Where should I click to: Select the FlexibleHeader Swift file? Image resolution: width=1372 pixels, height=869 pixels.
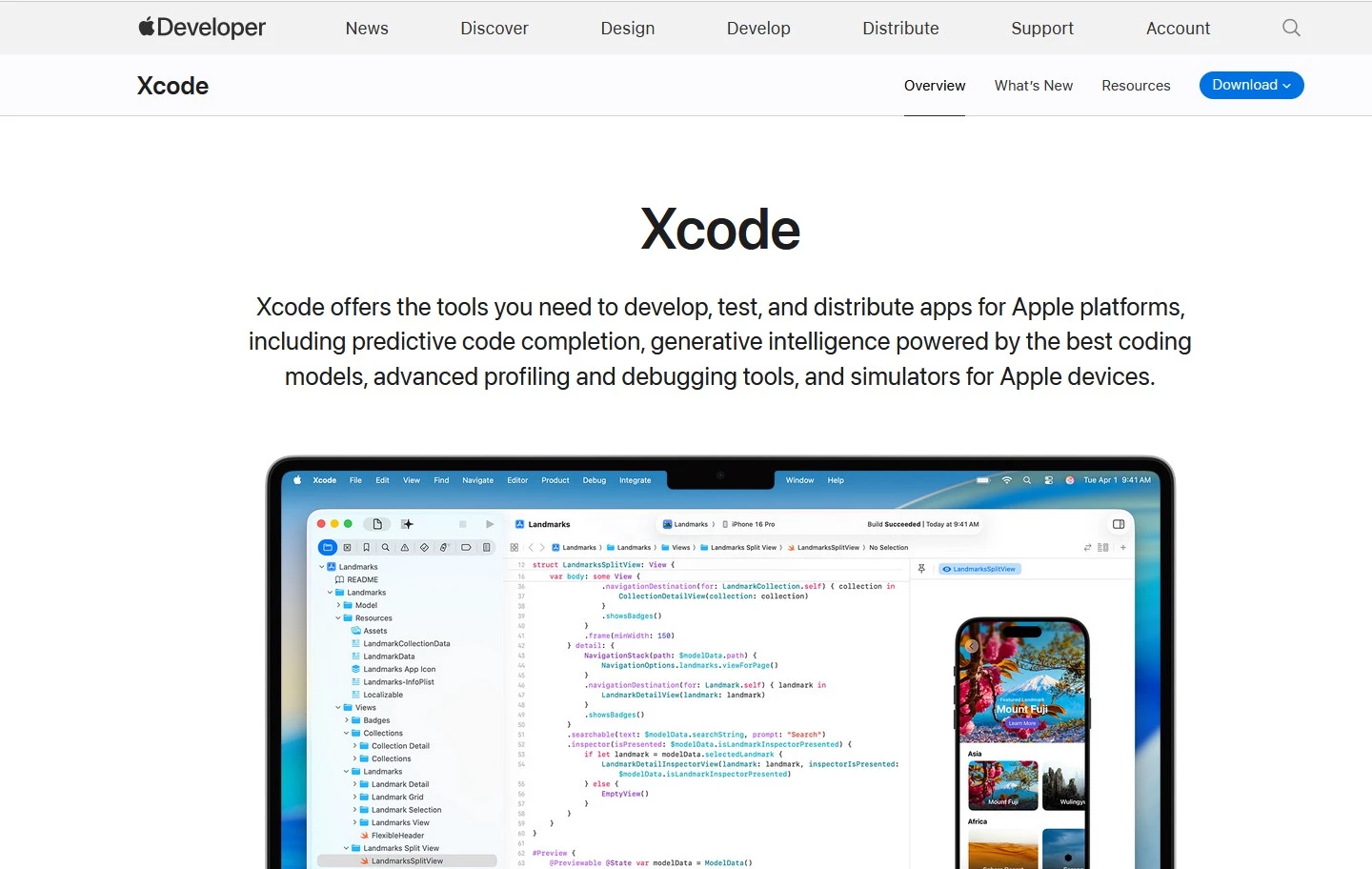tap(392, 836)
